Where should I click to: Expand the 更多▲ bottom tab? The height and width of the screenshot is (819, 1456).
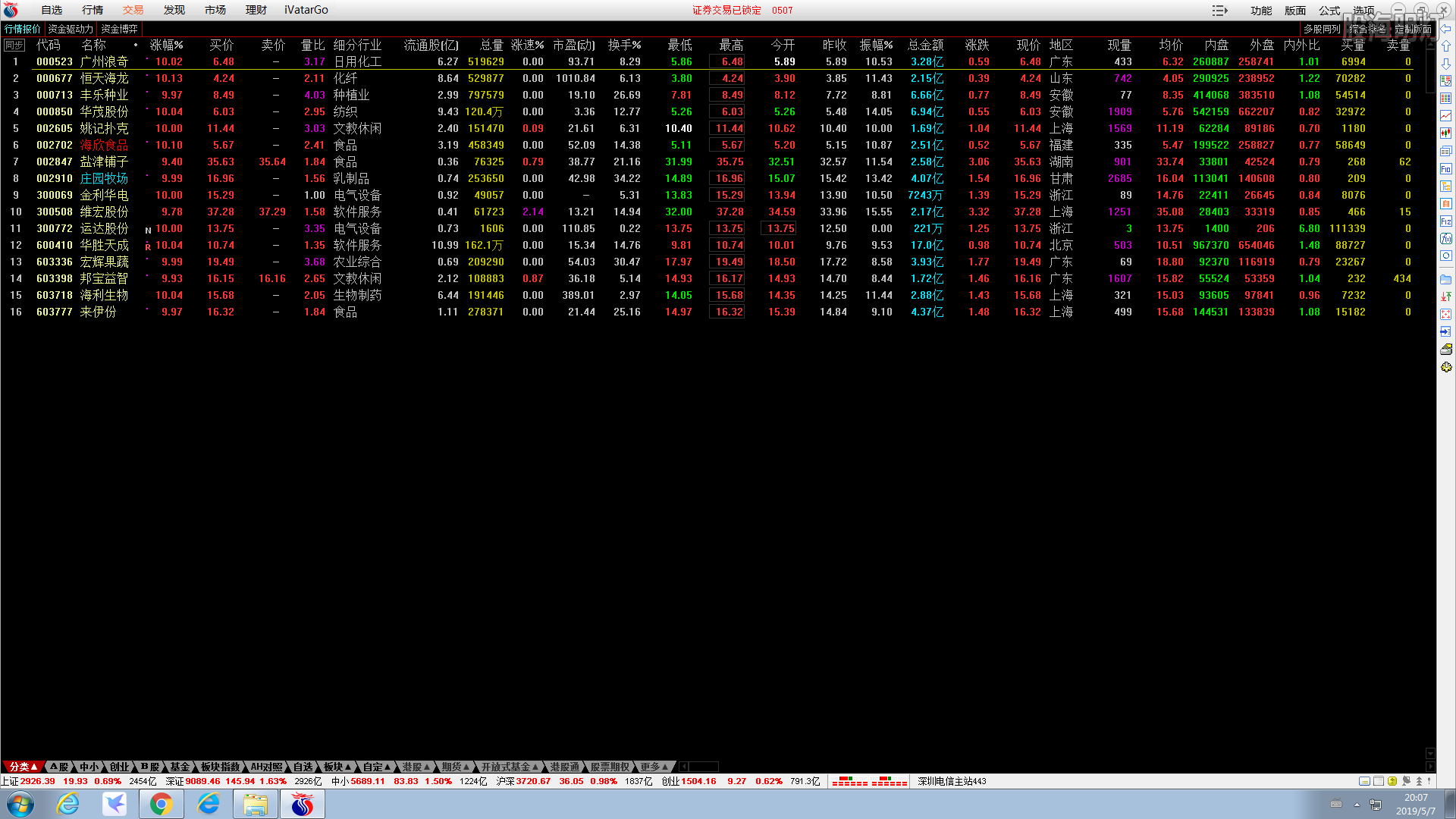pyautogui.click(x=654, y=767)
